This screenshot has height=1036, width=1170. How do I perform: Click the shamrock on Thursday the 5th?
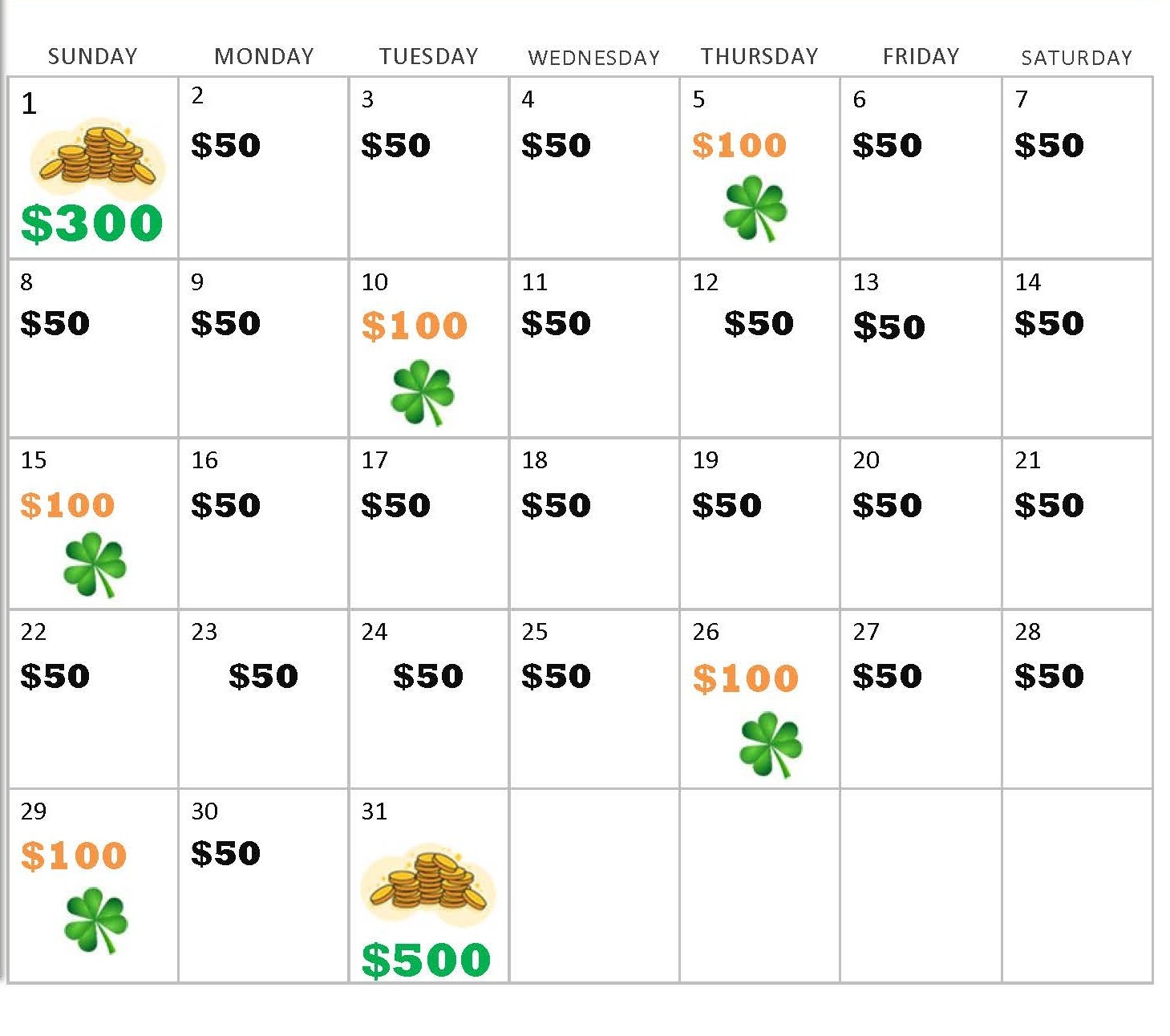[755, 208]
